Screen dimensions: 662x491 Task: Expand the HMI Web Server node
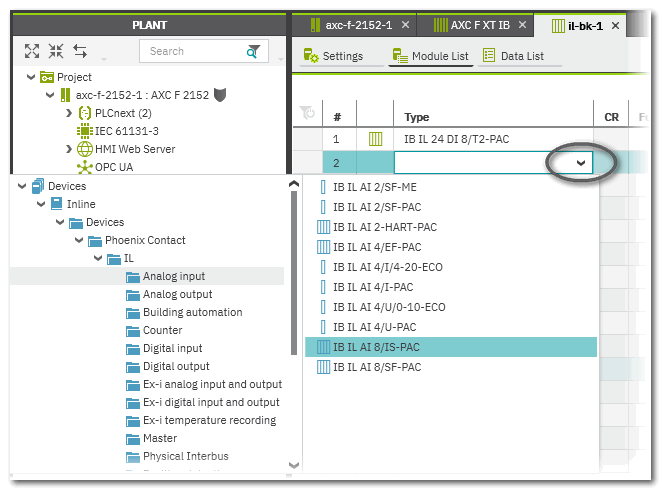tap(68, 149)
